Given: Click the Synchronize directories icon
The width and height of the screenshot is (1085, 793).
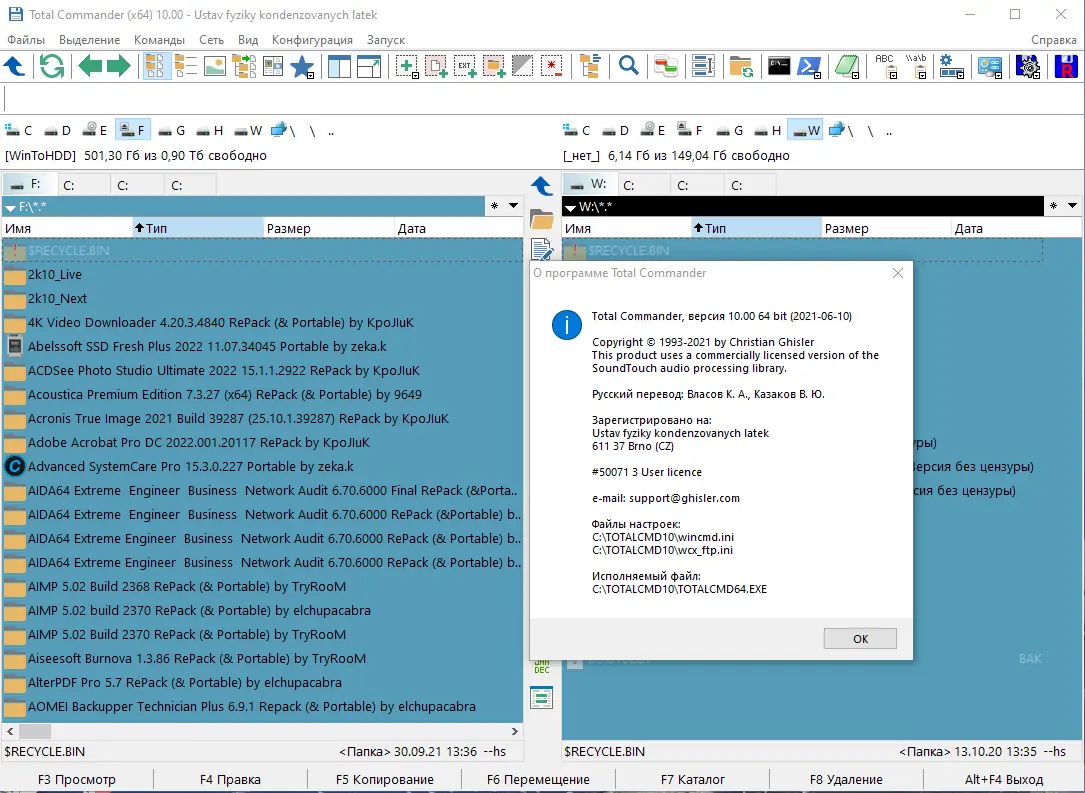Looking at the screenshot, I should point(741,66).
